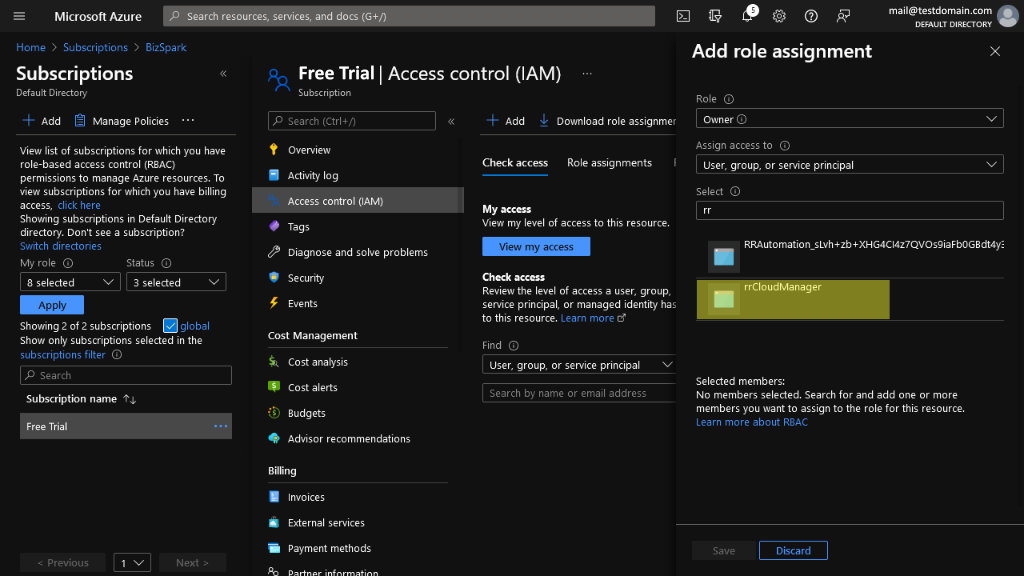Open Cloud Shell from top bar

click(683, 16)
